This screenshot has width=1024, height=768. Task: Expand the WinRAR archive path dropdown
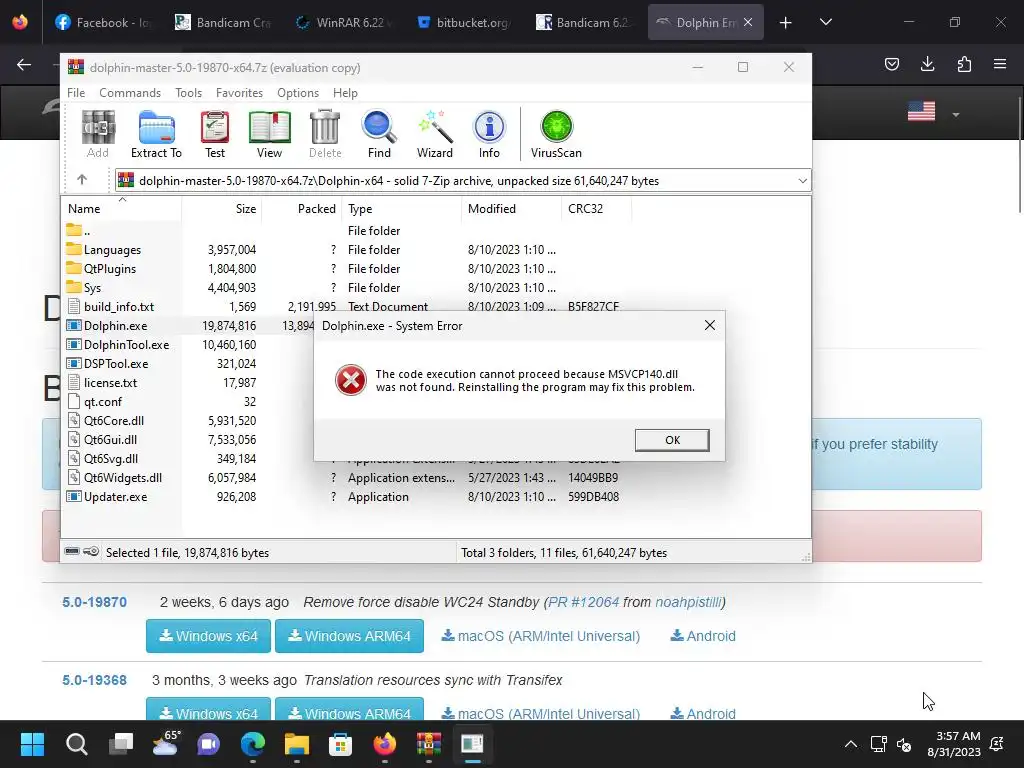[803, 180]
